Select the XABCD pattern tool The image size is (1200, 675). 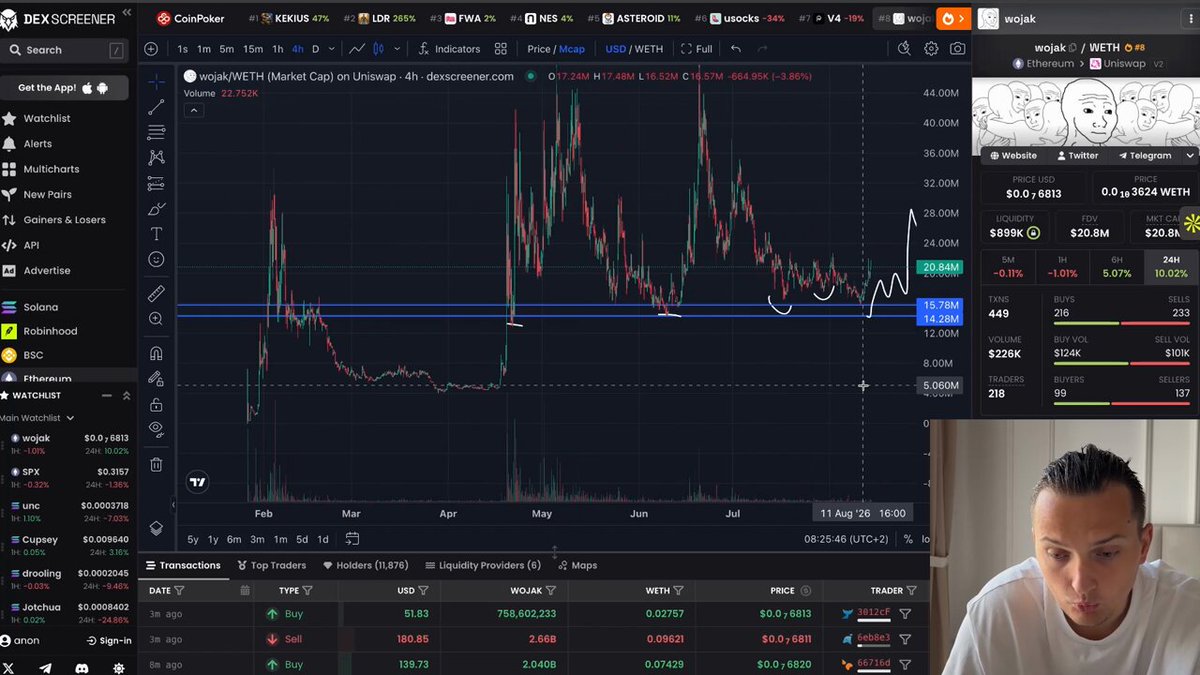(x=156, y=158)
